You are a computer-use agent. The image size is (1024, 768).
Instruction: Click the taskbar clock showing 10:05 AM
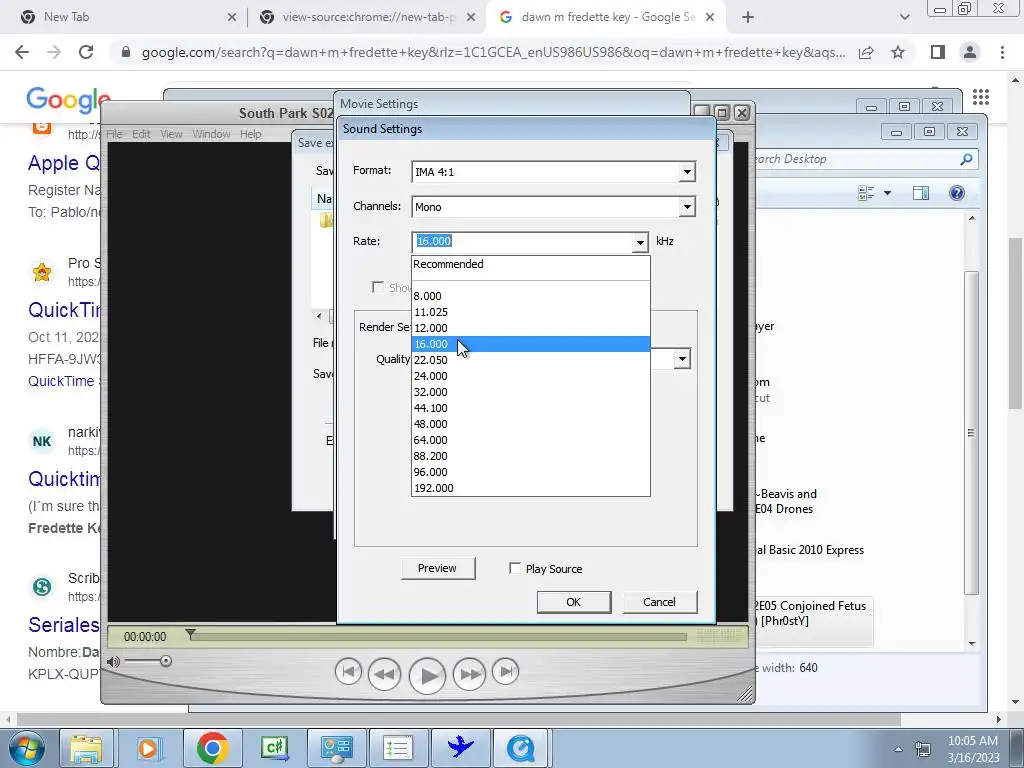(973, 749)
